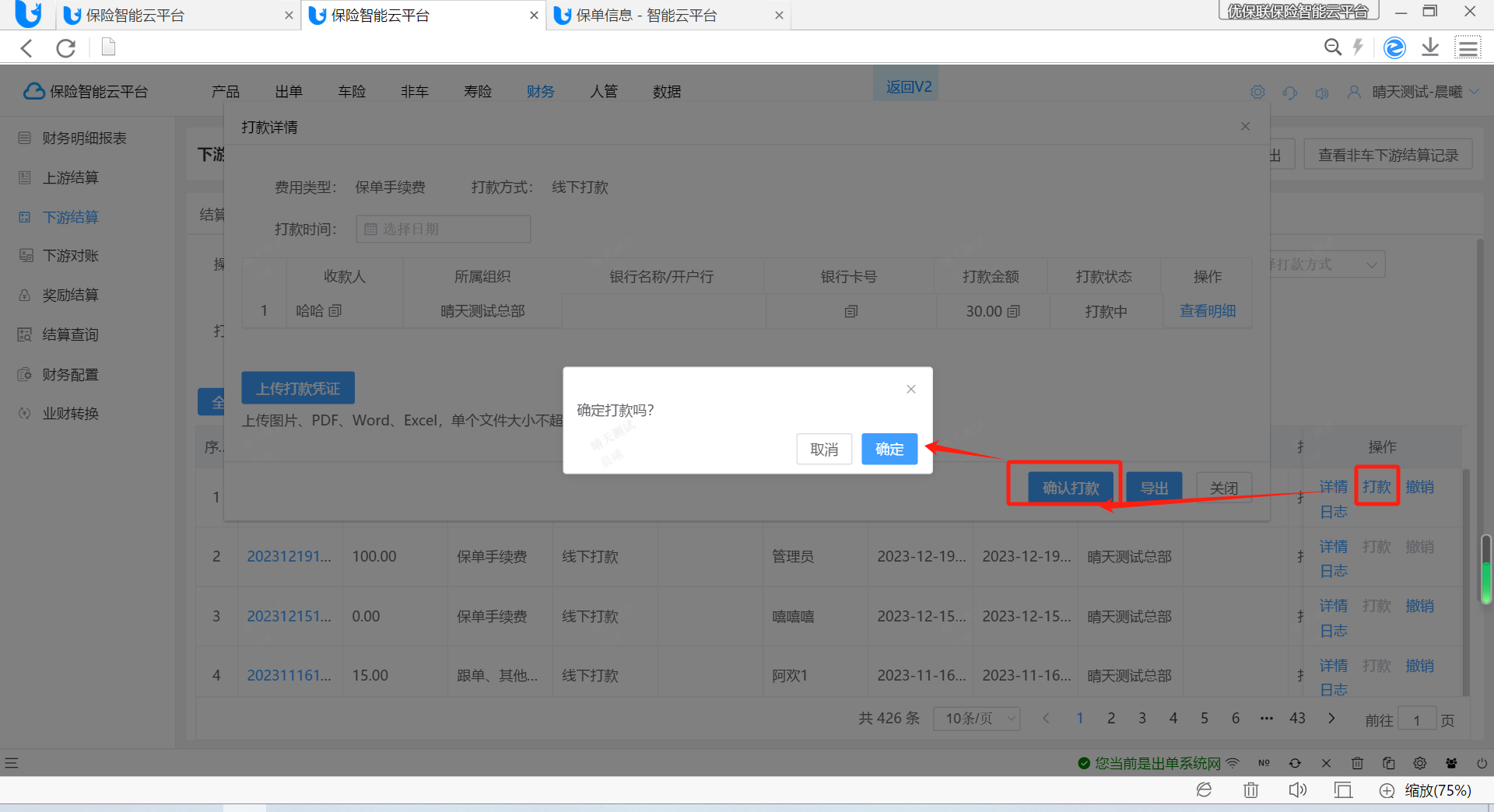The width and height of the screenshot is (1494, 812).
Task: Open the 人管 top menu
Action: coord(604,92)
